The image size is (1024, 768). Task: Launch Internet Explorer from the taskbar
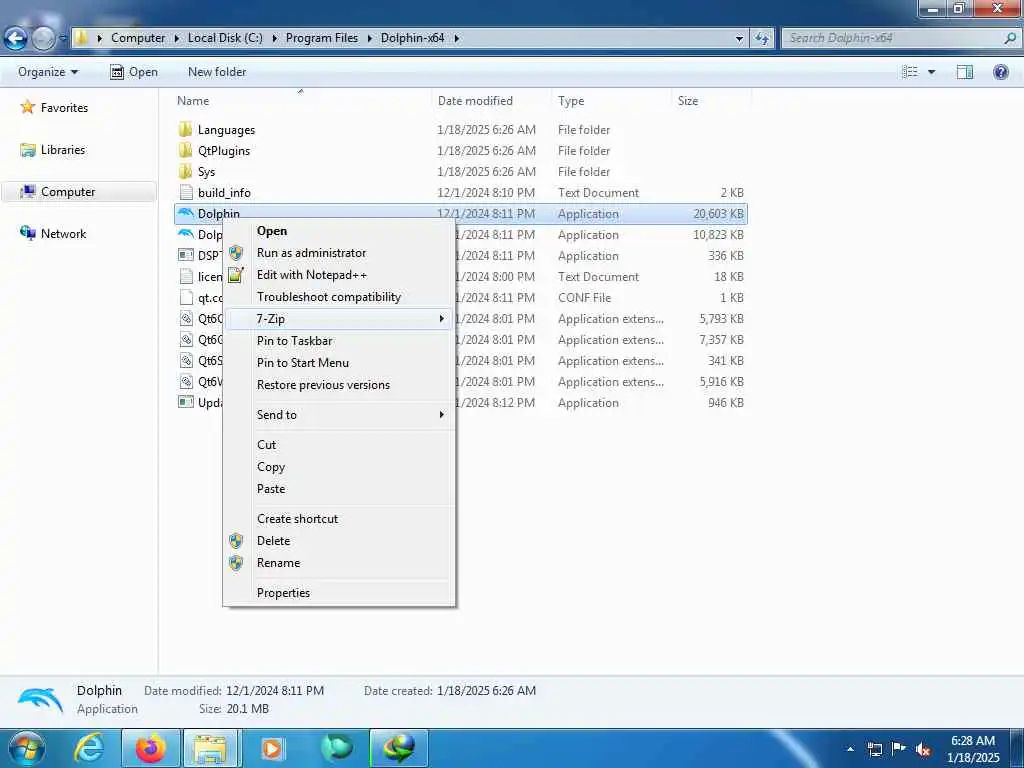88,748
